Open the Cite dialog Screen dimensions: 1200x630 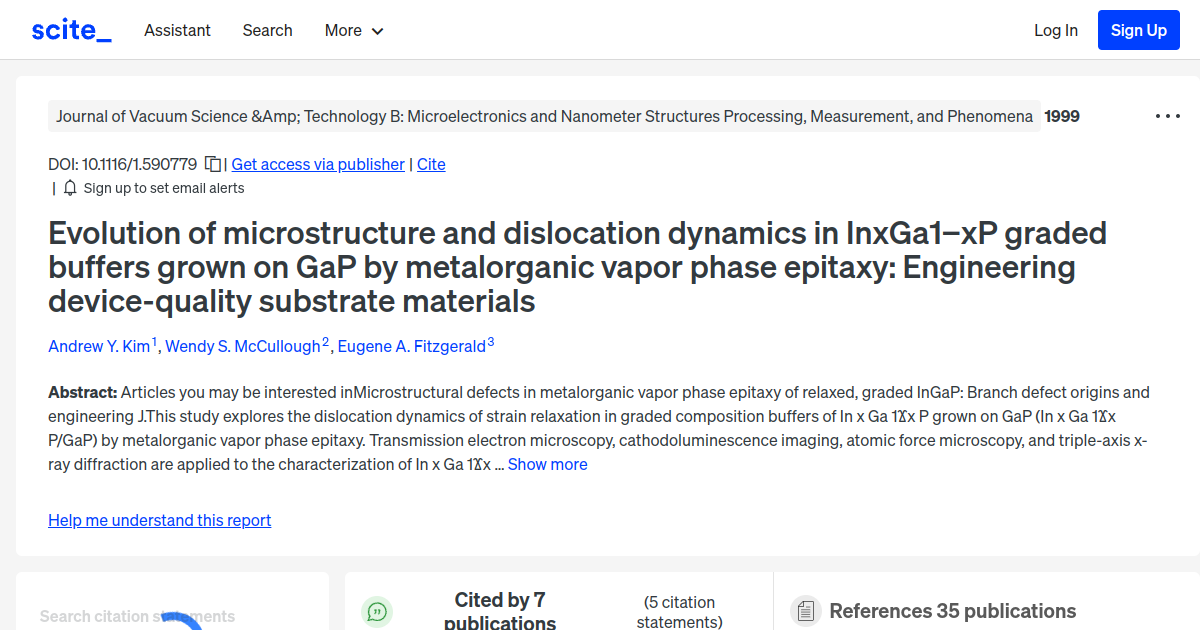[431, 164]
